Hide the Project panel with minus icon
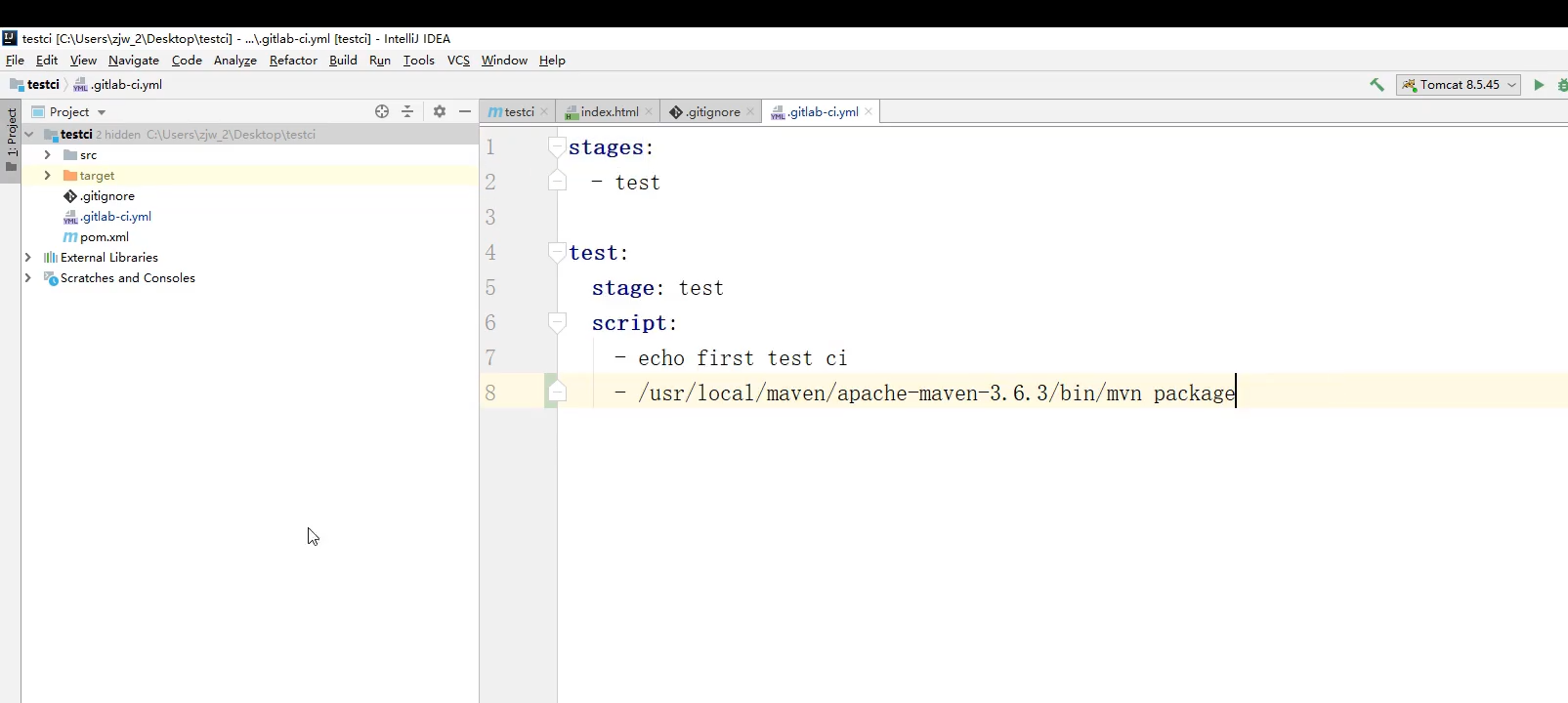 point(465,111)
